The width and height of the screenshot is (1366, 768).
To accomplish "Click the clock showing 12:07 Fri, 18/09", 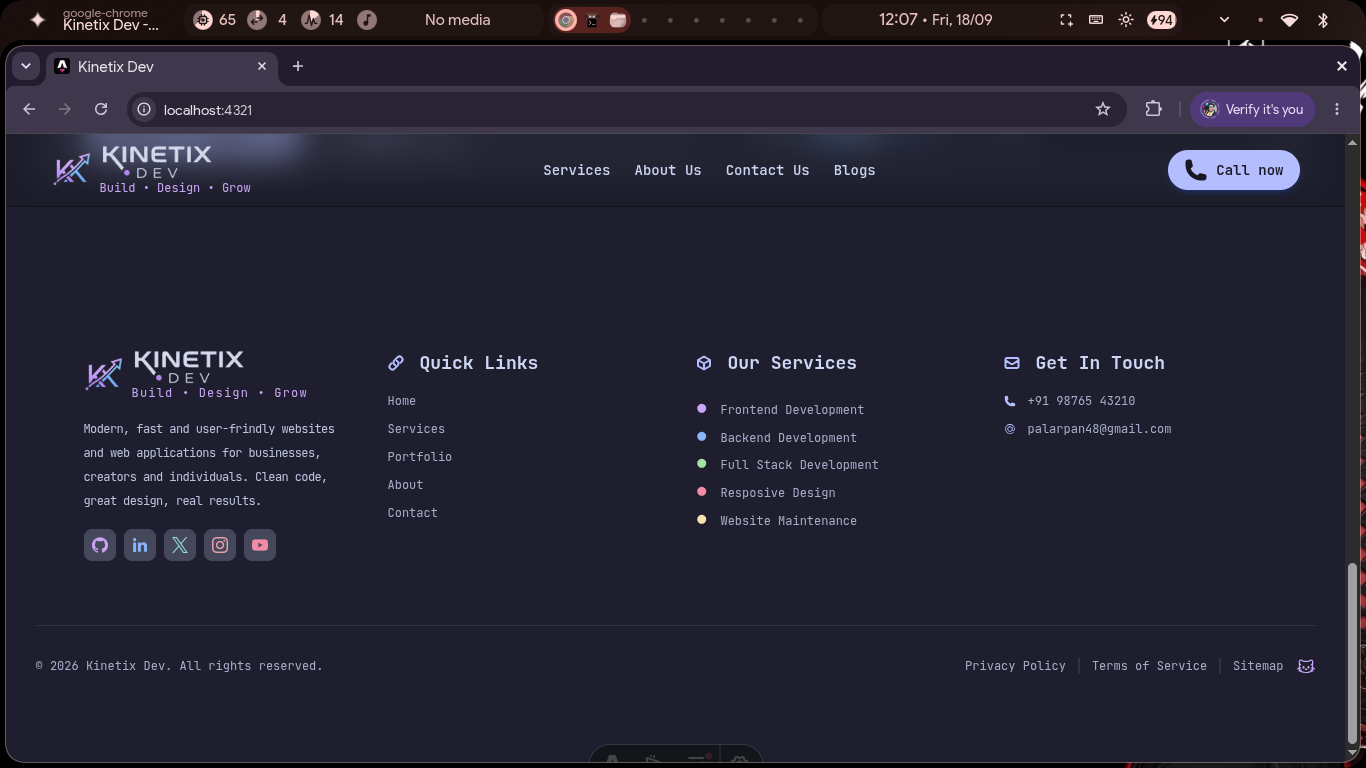I will [936, 20].
